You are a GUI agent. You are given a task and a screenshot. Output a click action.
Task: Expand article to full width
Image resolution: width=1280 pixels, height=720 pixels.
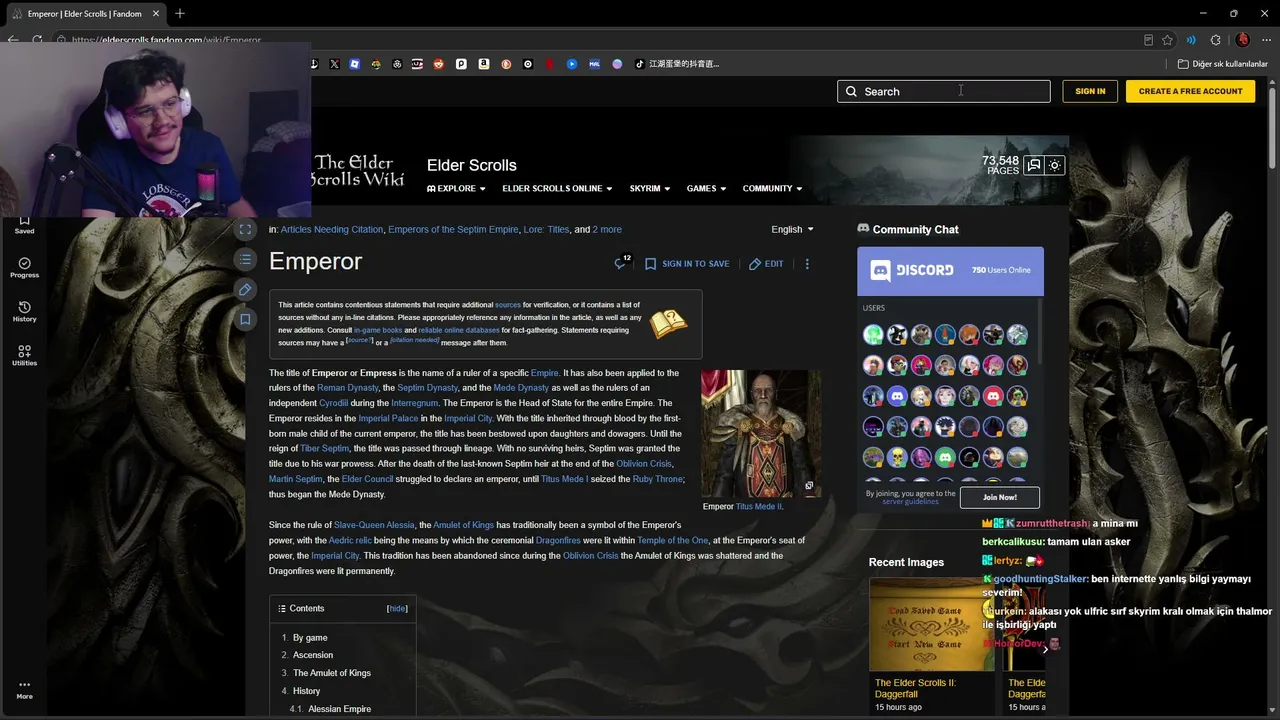pyautogui.click(x=245, y=230)
